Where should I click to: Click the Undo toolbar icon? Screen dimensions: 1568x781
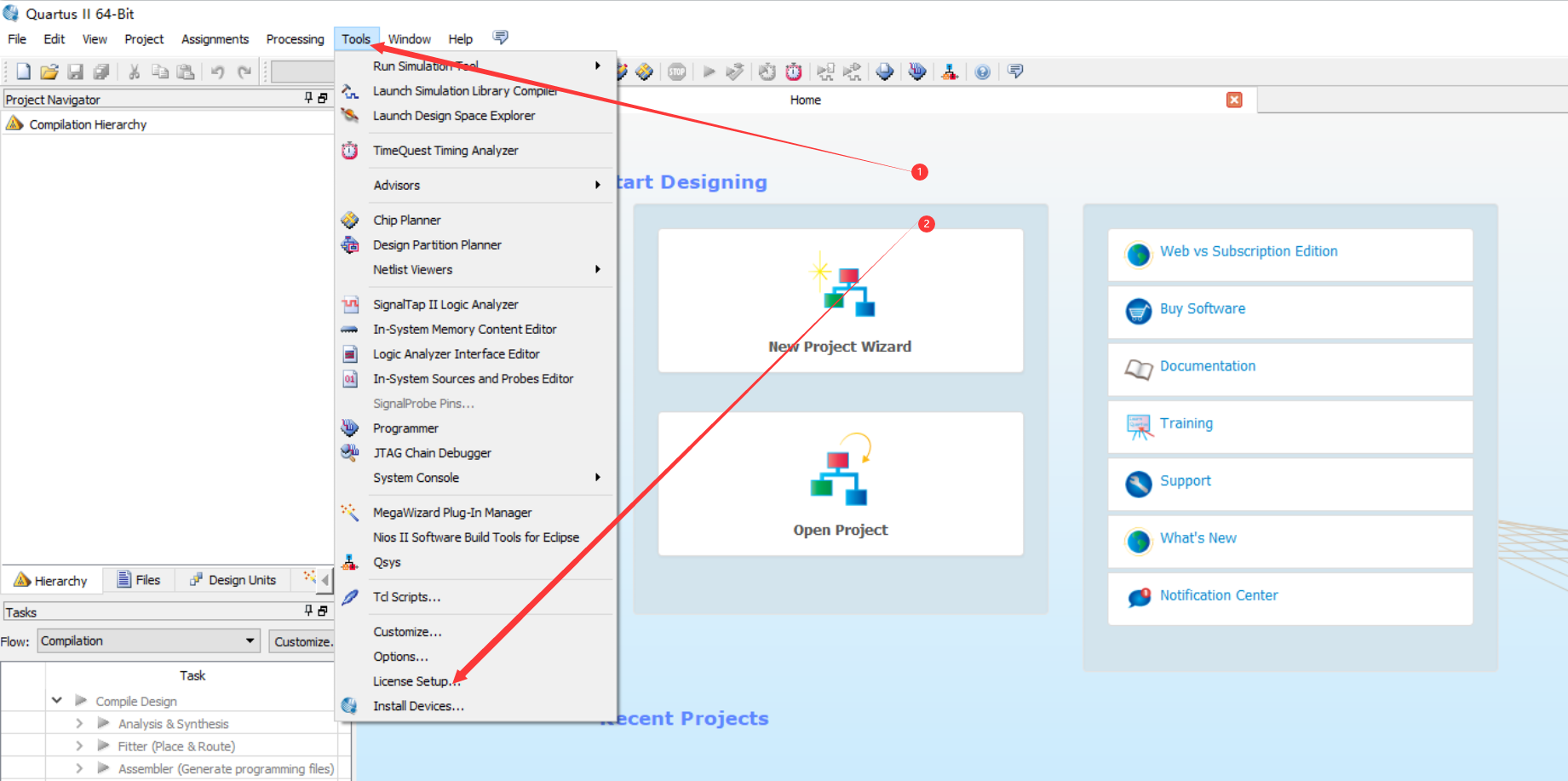pos(218,72)
